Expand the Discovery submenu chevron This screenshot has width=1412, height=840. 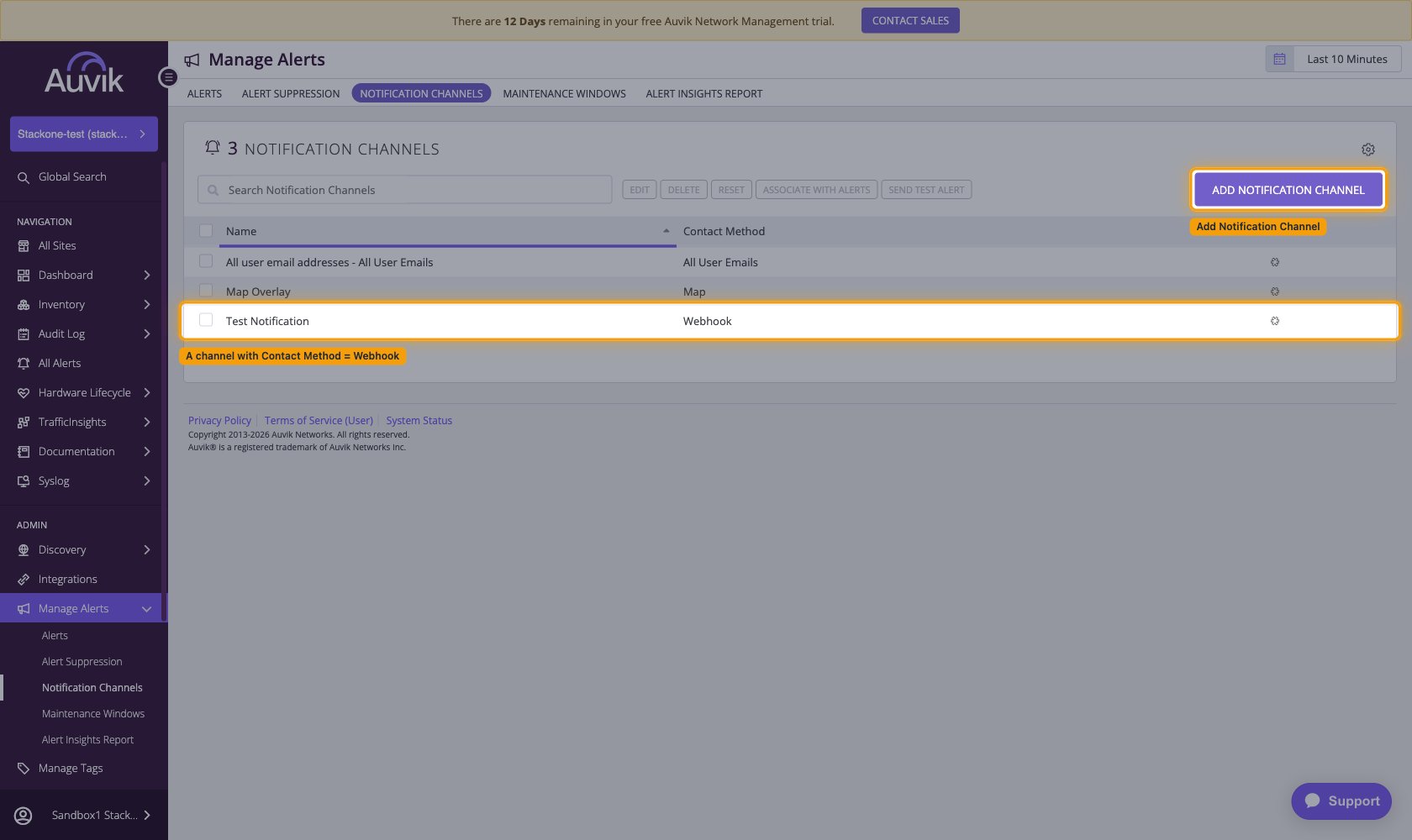[147, 550]
